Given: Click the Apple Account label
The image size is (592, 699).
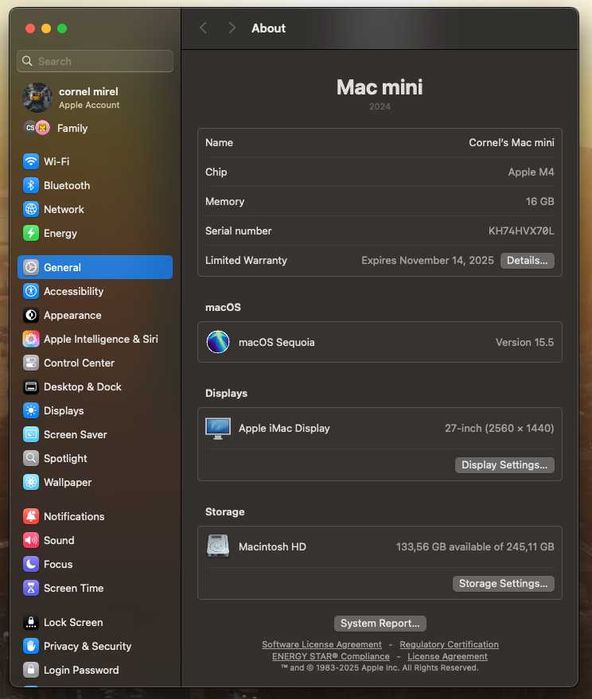Looking at the screenshot, I should (89, 105).
